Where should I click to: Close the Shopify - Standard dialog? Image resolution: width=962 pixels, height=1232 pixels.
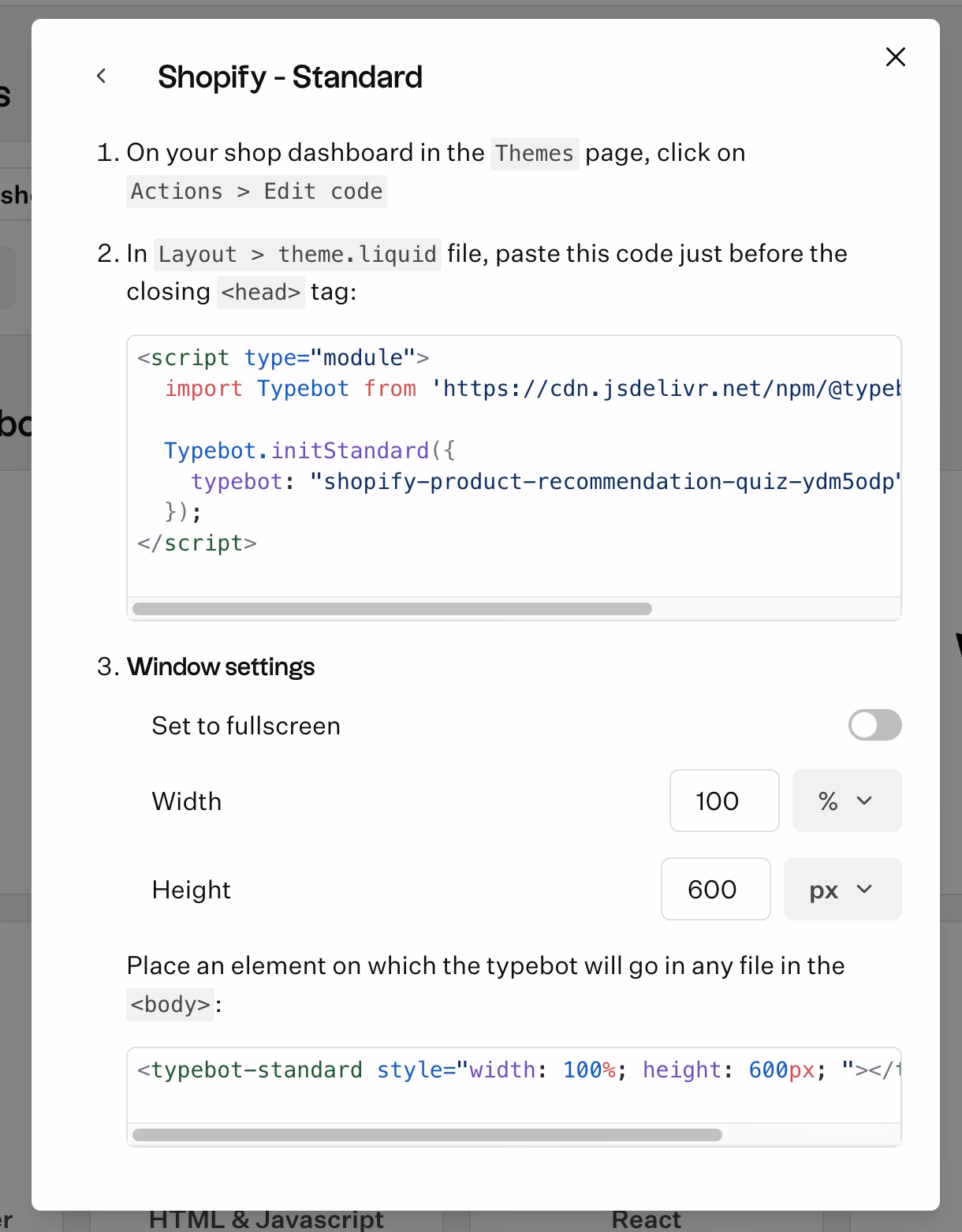click(895, 57)
